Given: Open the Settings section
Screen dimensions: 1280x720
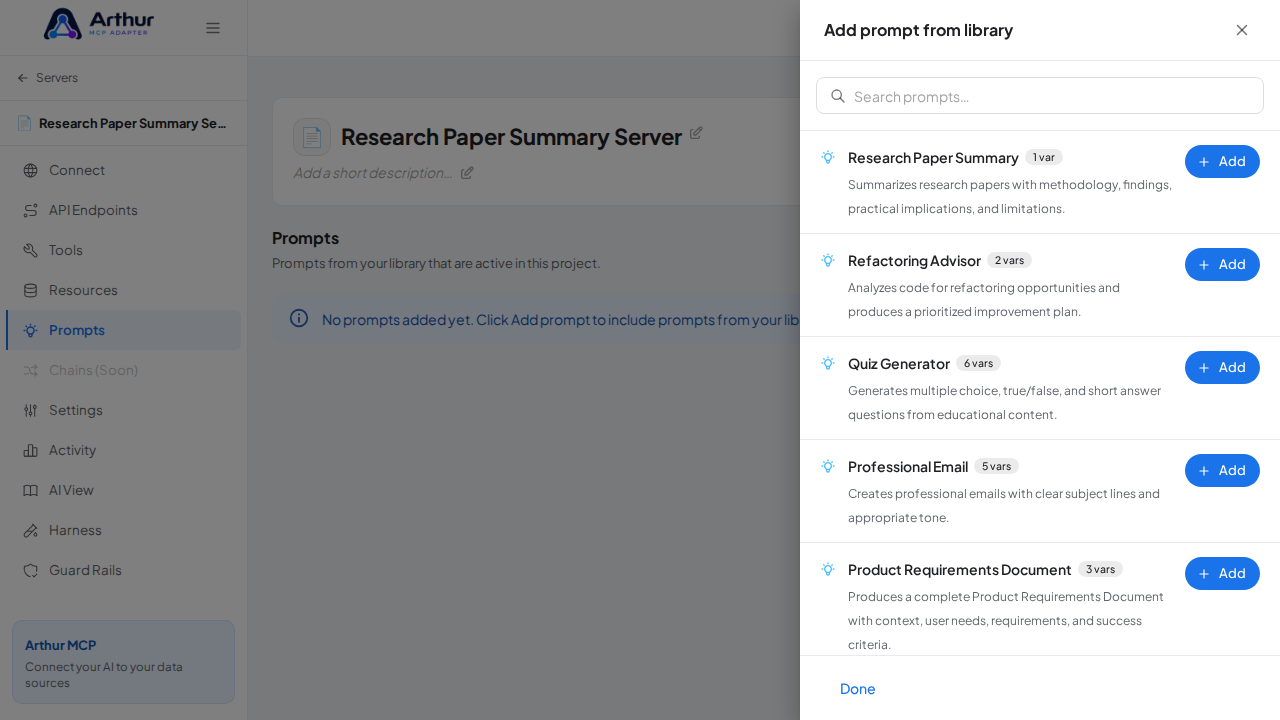Looking at the screenshot, I should coord(123,410).
